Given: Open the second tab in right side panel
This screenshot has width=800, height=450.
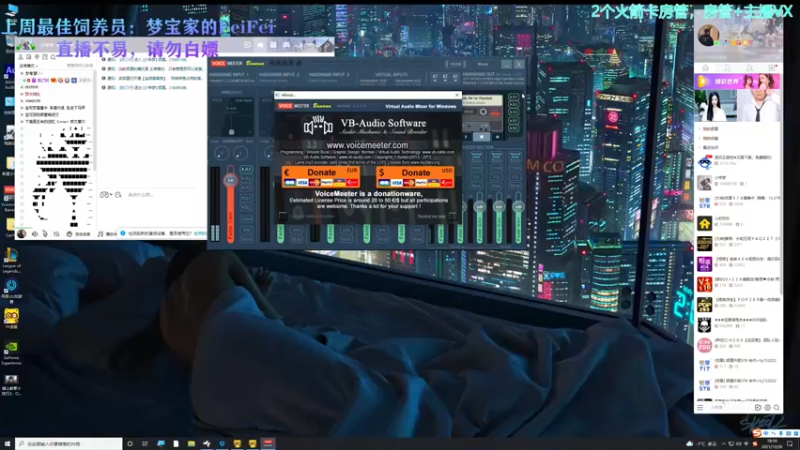Looking at the screenshot, I should pos(727,68).
